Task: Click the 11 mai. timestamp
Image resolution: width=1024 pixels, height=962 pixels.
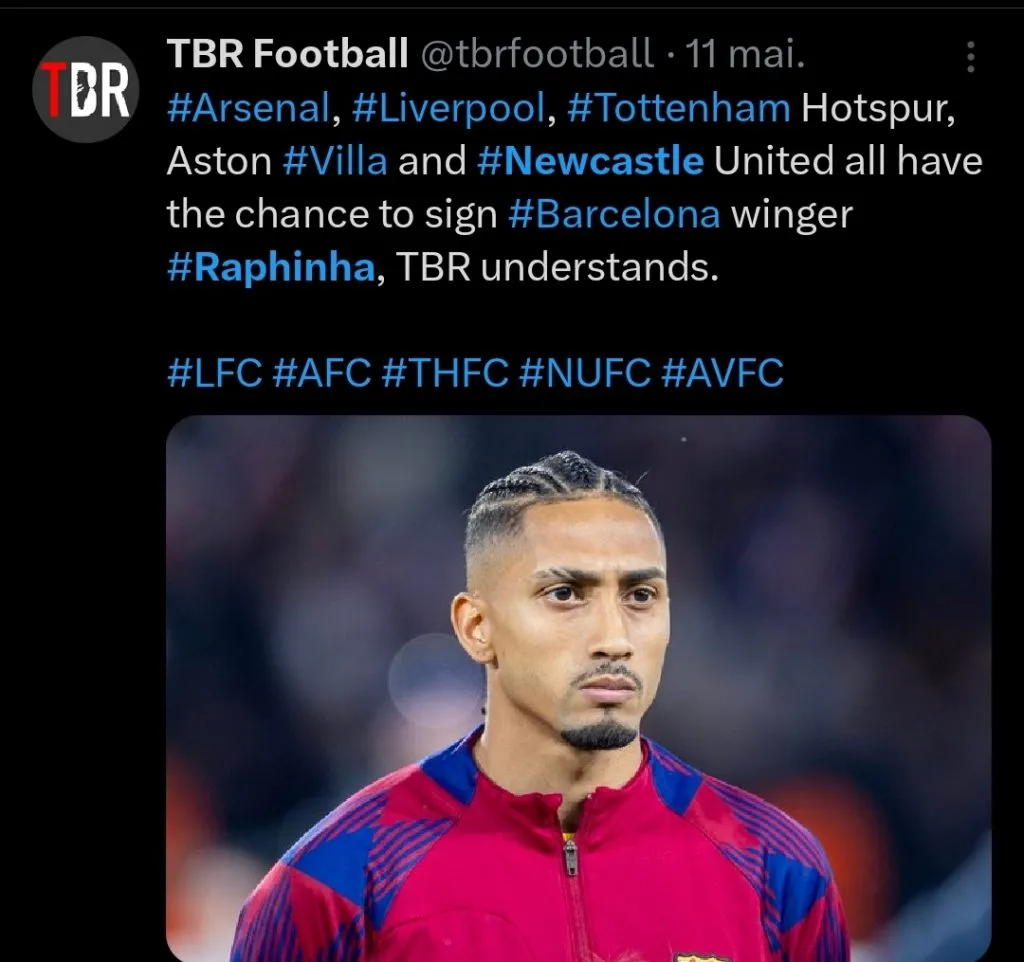Action: (x=744, y=53)
